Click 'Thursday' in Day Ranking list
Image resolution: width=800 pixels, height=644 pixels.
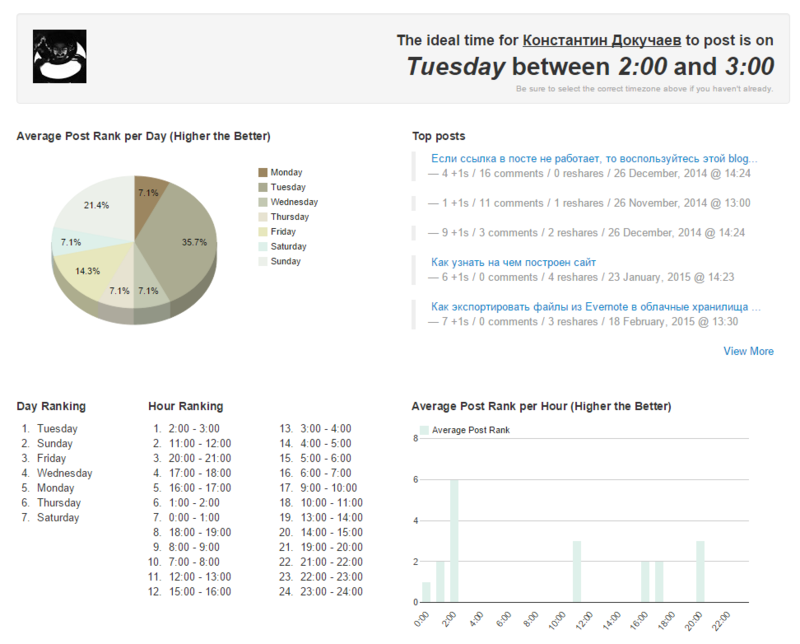point(59,503)
